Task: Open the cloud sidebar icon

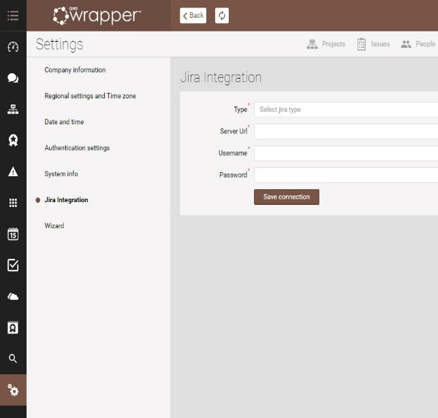Action: coord(13,296)
